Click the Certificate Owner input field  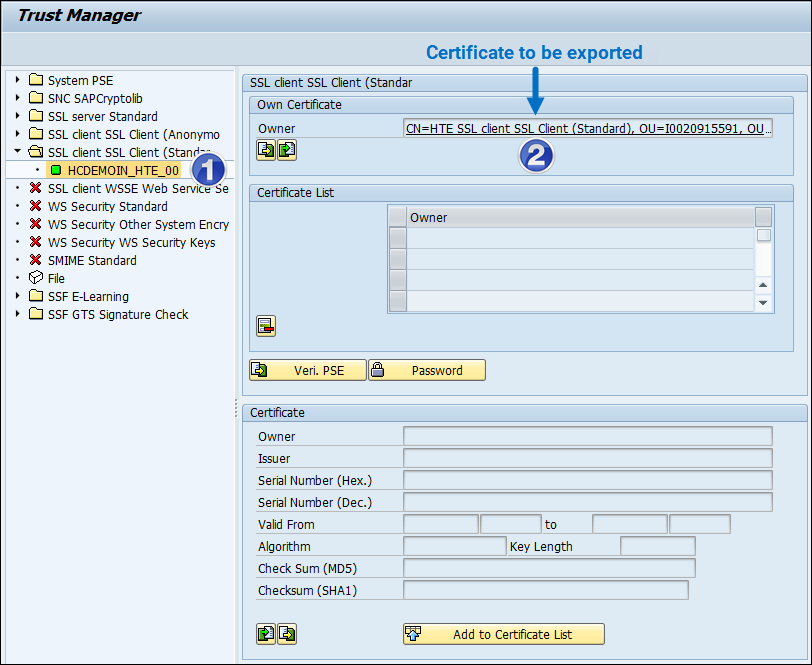588,436
